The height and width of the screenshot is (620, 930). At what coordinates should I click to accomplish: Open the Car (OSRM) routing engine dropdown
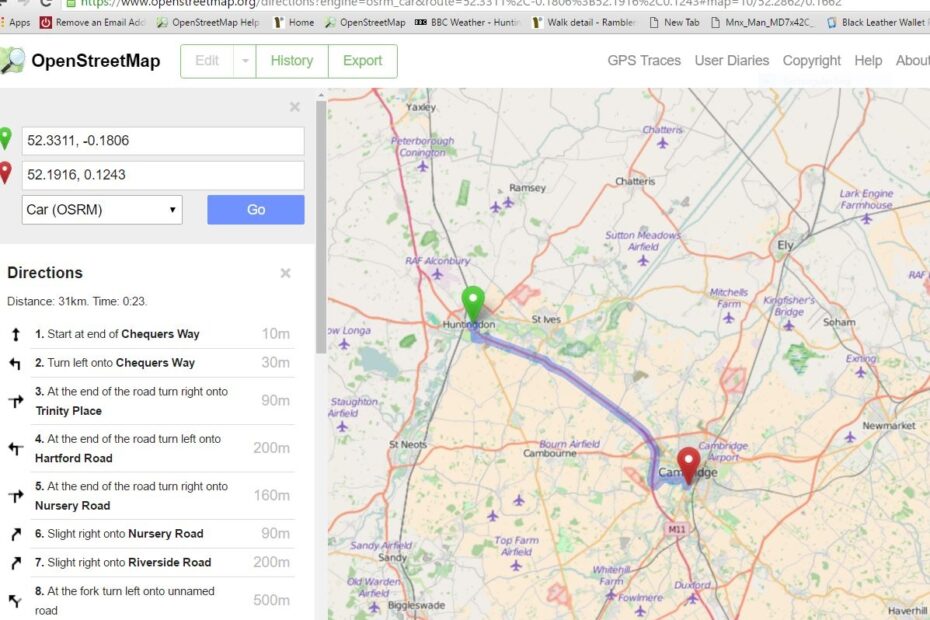tap(102, 210)
